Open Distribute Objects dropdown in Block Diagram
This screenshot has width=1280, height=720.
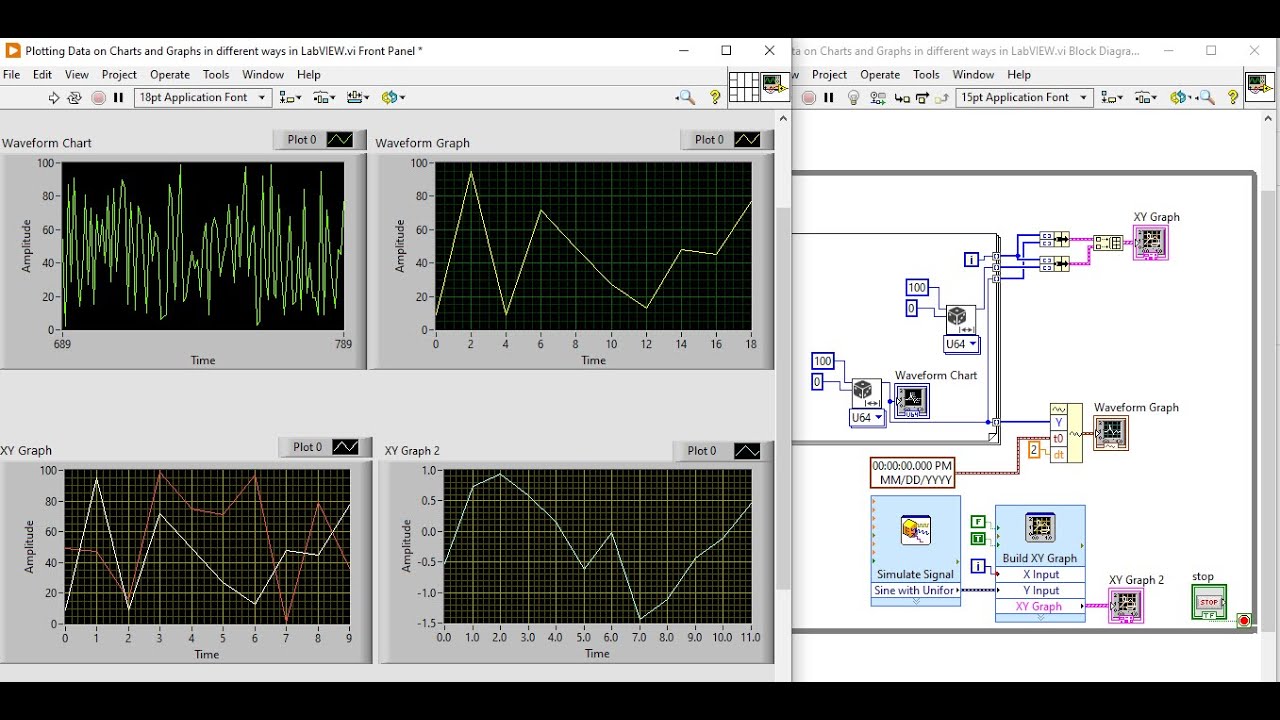(x=1146, y=97)
